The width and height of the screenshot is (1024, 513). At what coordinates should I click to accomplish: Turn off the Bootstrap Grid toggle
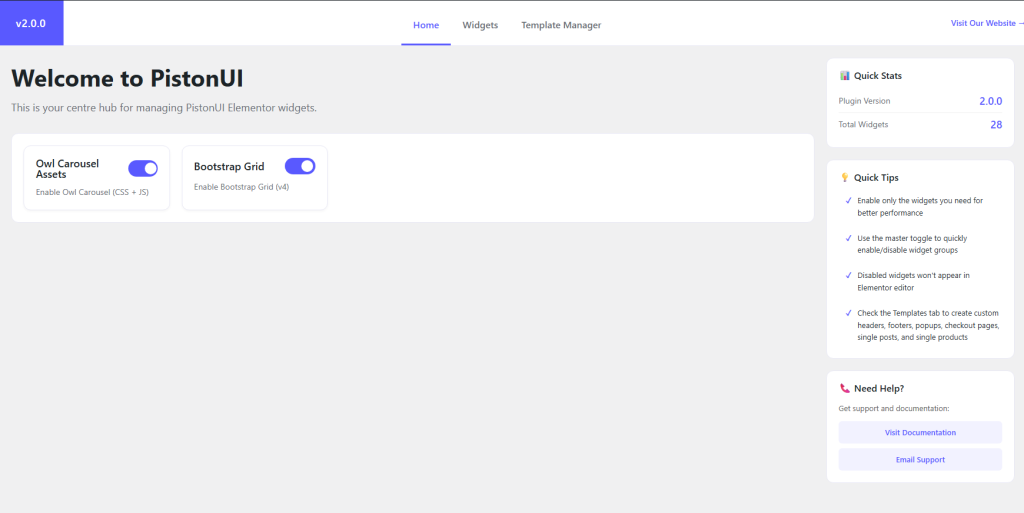pos(300,166)
